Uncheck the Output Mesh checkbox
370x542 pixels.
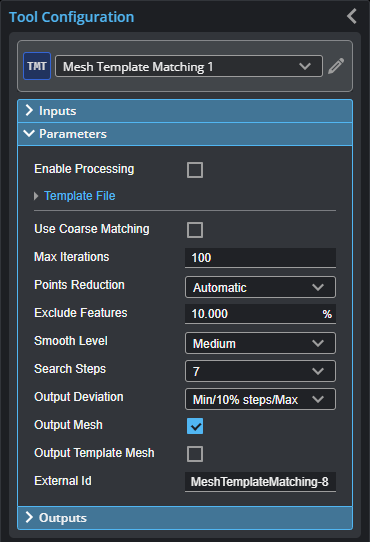pos(195,426)
